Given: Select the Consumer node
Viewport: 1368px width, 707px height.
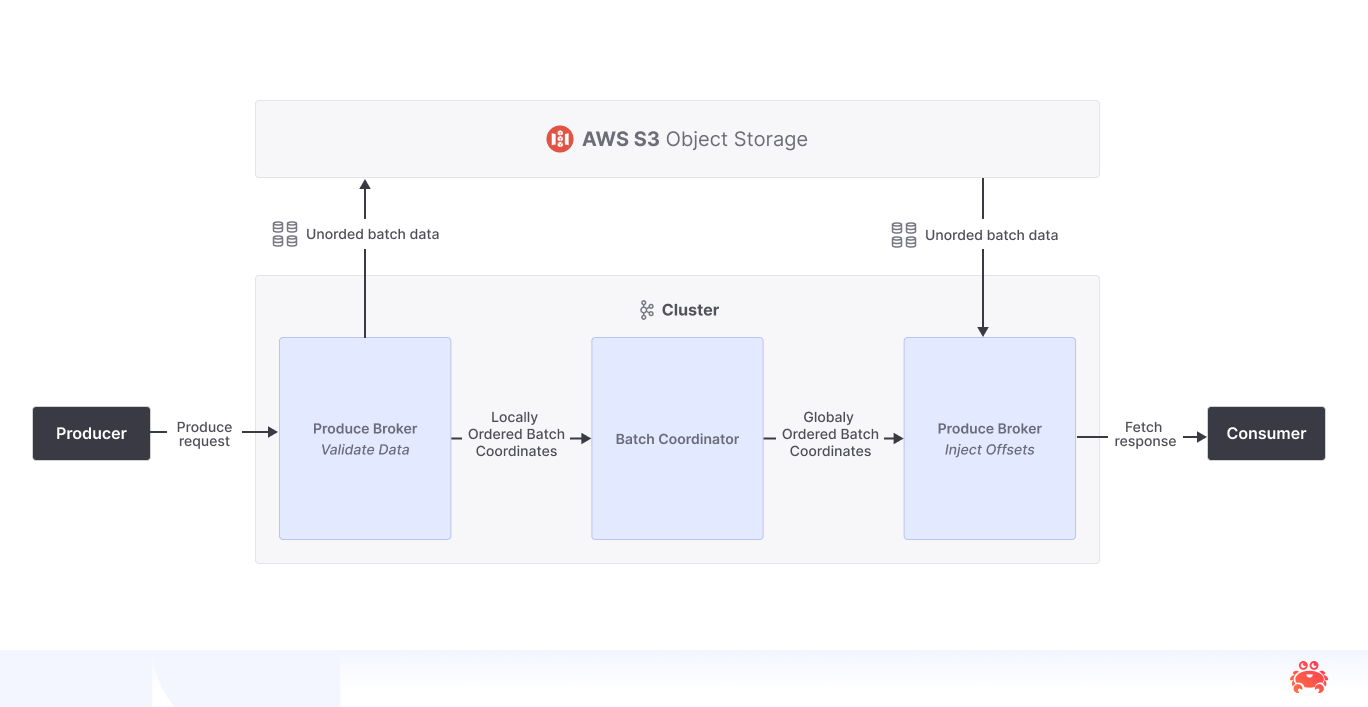Looking at the screenshot, I should click(x=1266, y=433).
